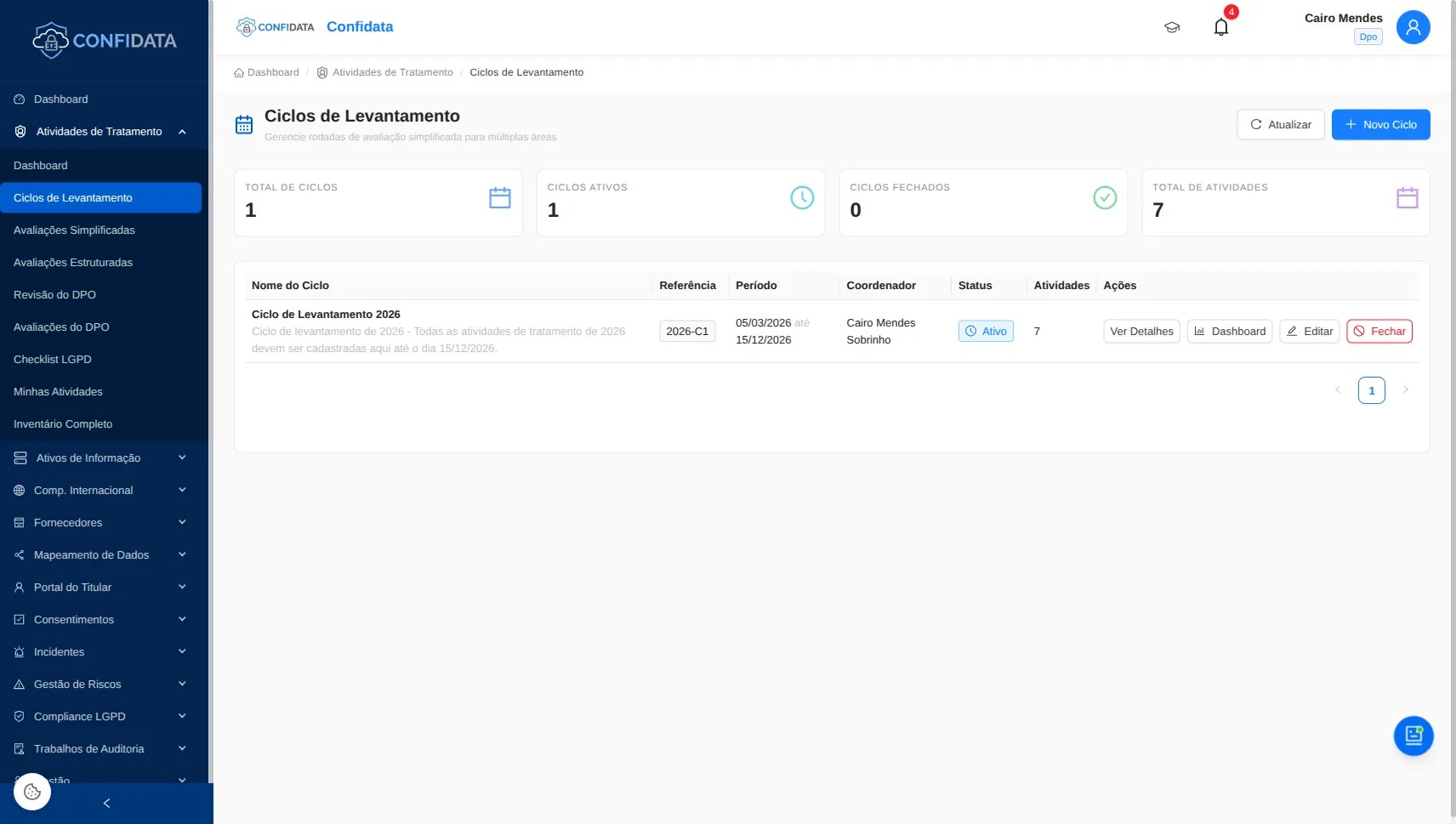Click the 2026-C1 reference tag

tap(687, 331)
